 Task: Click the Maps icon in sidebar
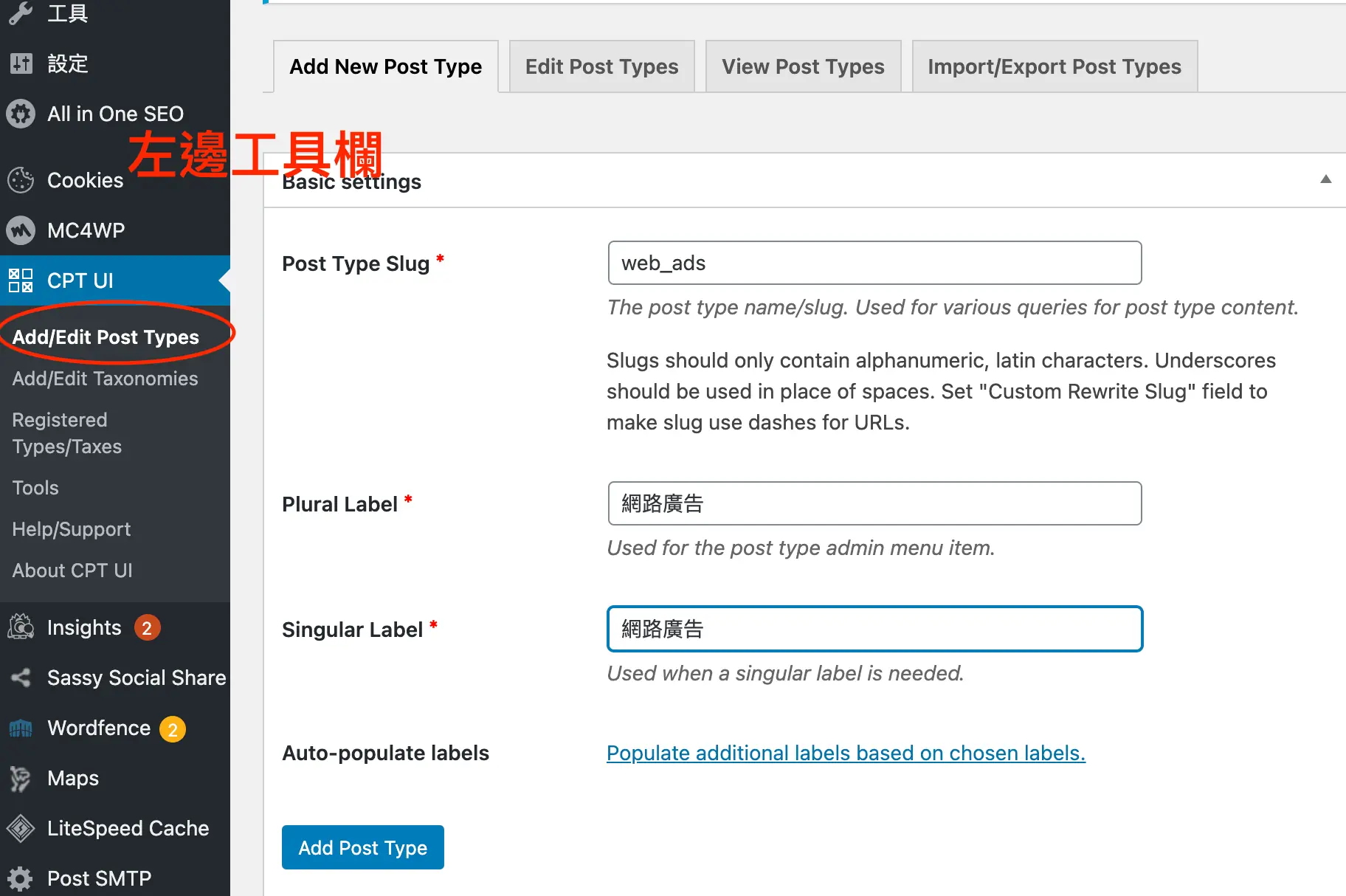tap(21, 778)
